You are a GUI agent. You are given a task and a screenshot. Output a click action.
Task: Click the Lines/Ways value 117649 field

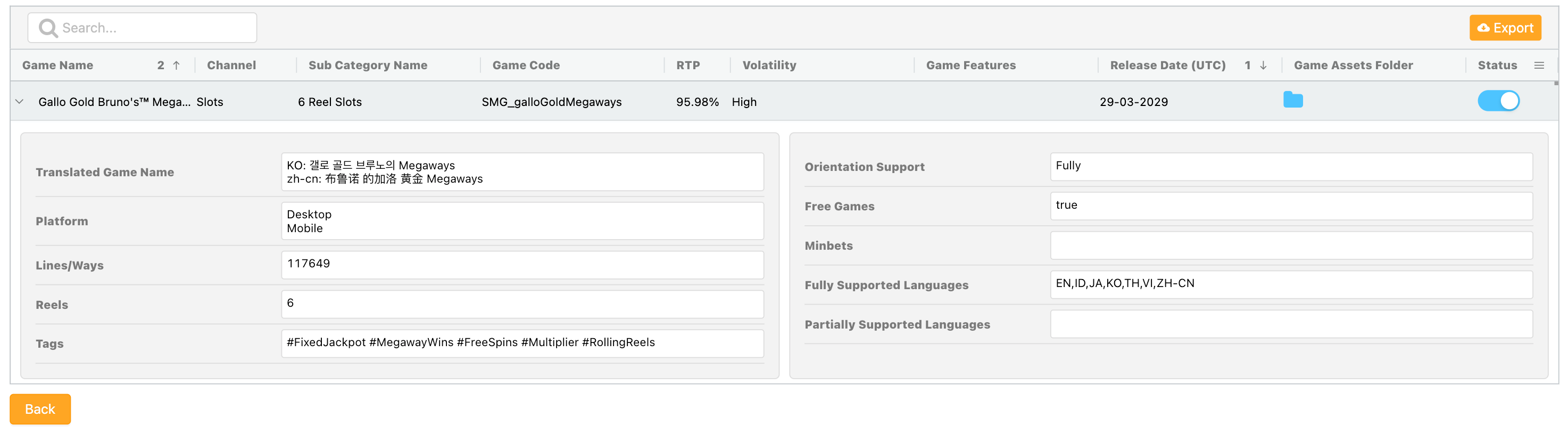(x=521, y=265)
